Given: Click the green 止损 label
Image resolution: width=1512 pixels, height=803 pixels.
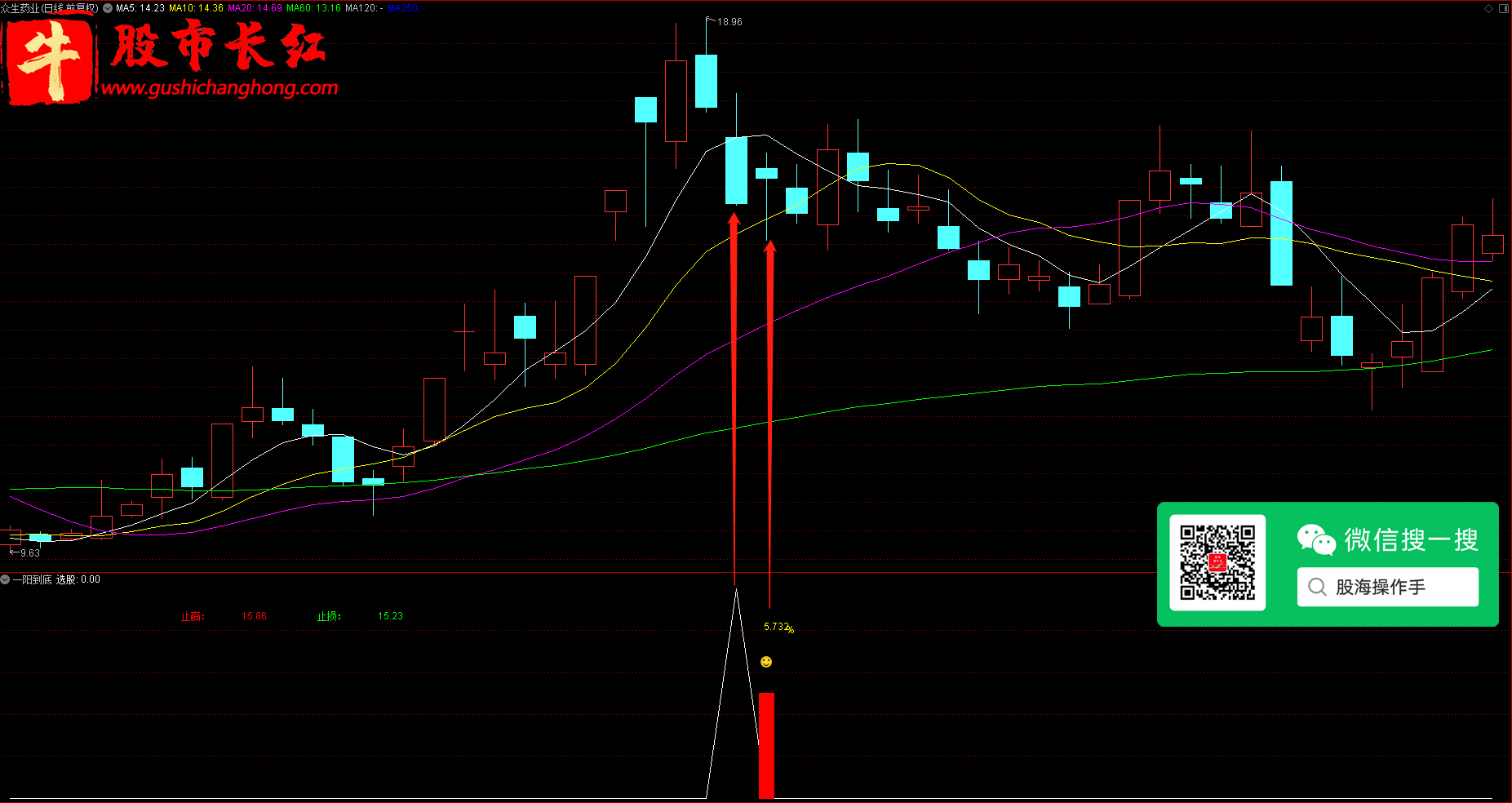Looking at the screenshot, I should pyautogui.click(x=329, y=616).
